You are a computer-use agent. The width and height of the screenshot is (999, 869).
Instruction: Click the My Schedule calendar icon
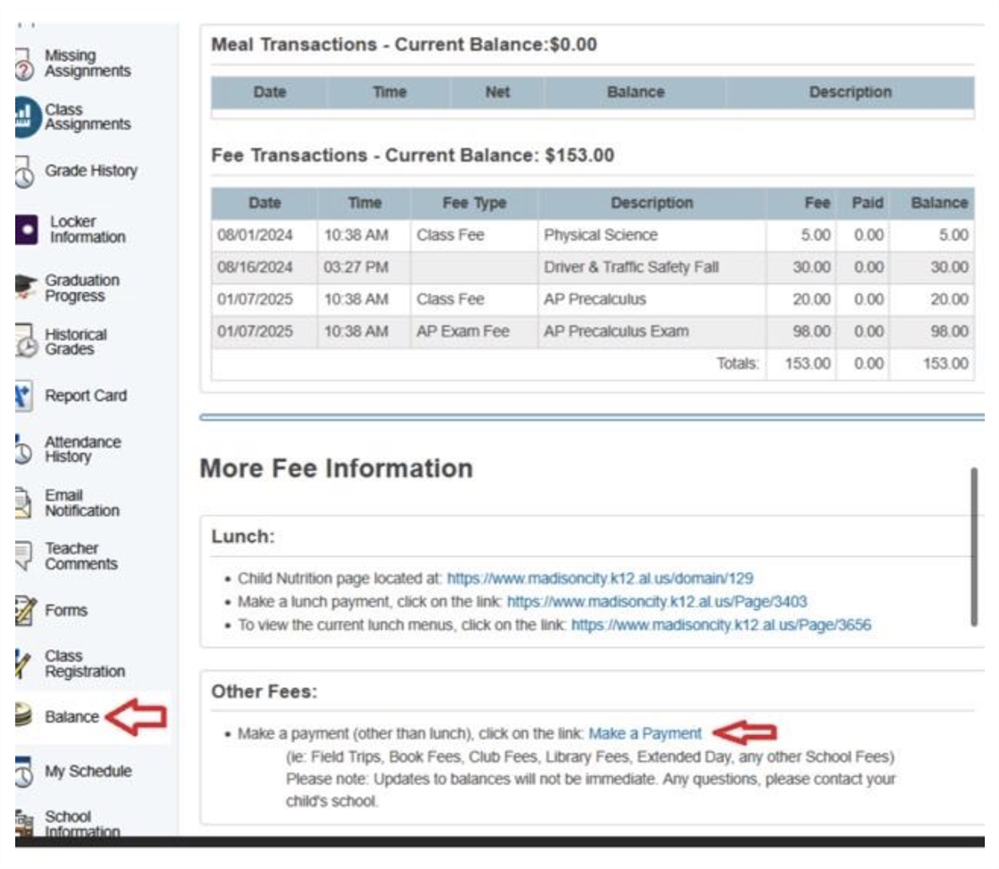click(24, 772)
